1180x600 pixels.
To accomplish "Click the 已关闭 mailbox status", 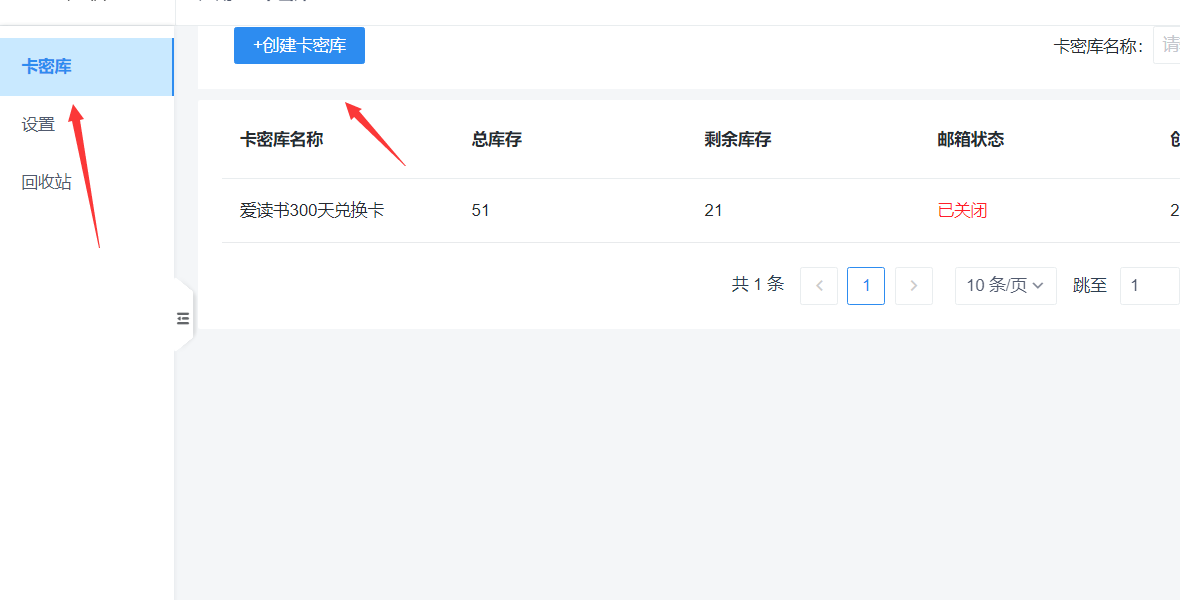I will (962, 211).
